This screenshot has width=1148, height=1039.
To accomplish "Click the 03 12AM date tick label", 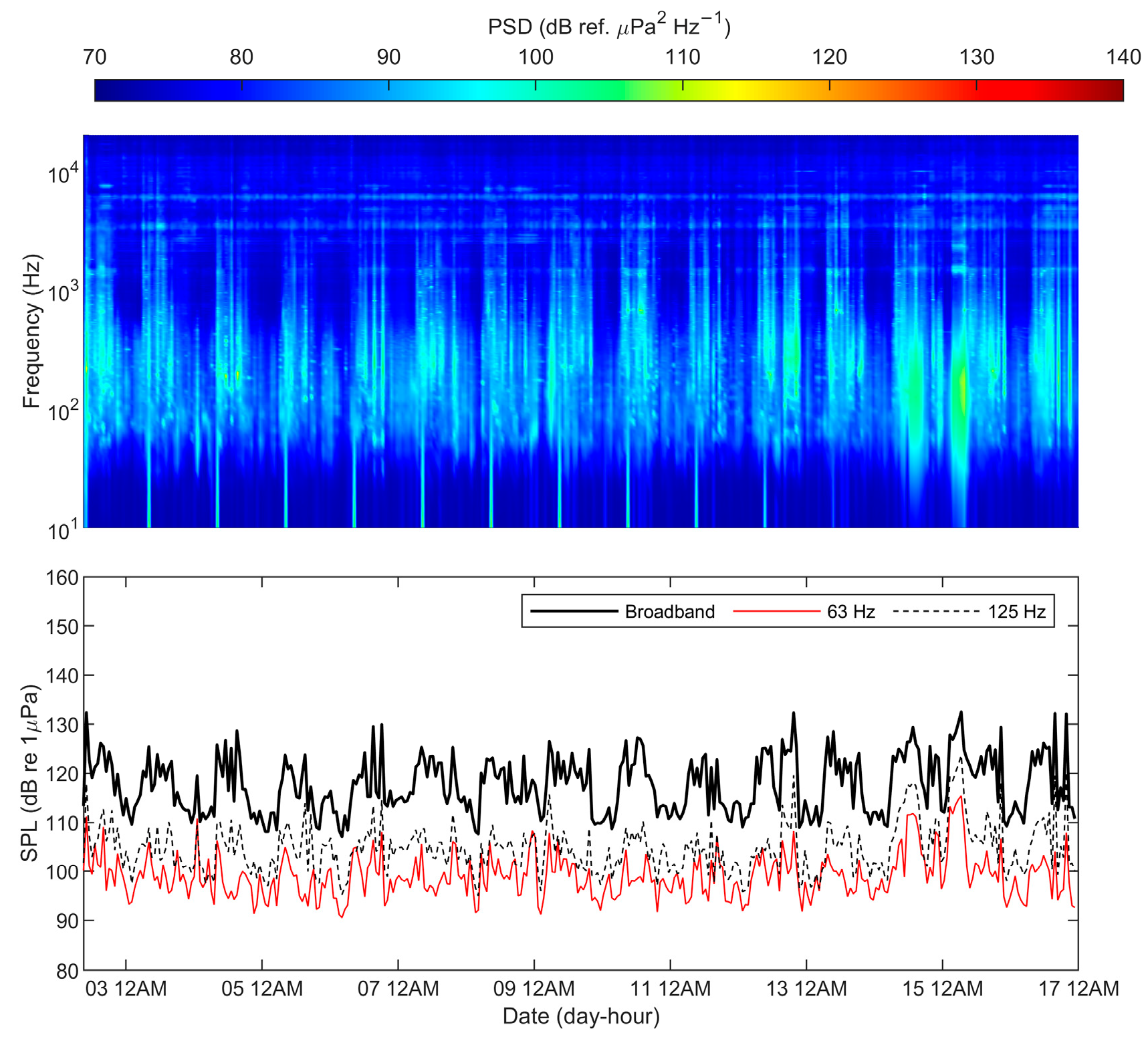I will pyautogui.click(x=126, y=989).
